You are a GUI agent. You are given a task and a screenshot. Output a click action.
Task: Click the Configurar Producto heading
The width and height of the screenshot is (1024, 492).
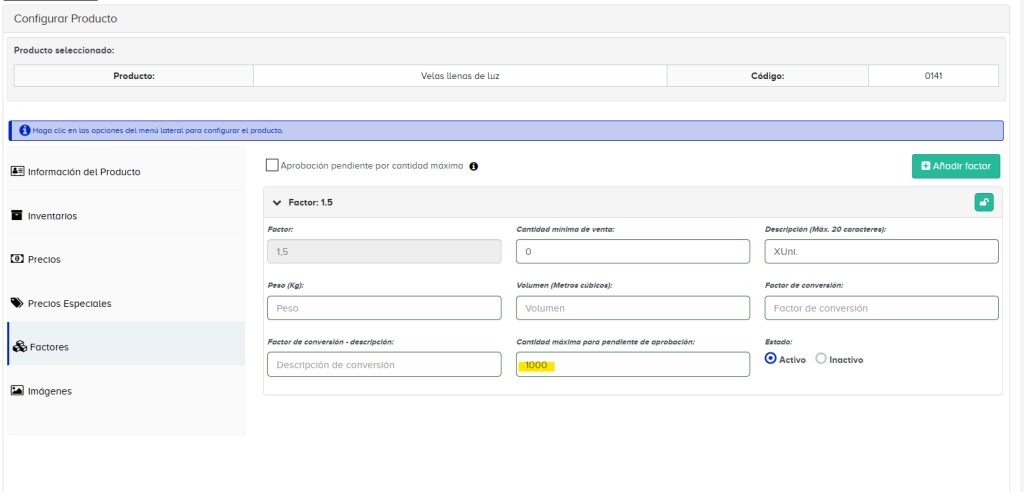coord(65,19)
